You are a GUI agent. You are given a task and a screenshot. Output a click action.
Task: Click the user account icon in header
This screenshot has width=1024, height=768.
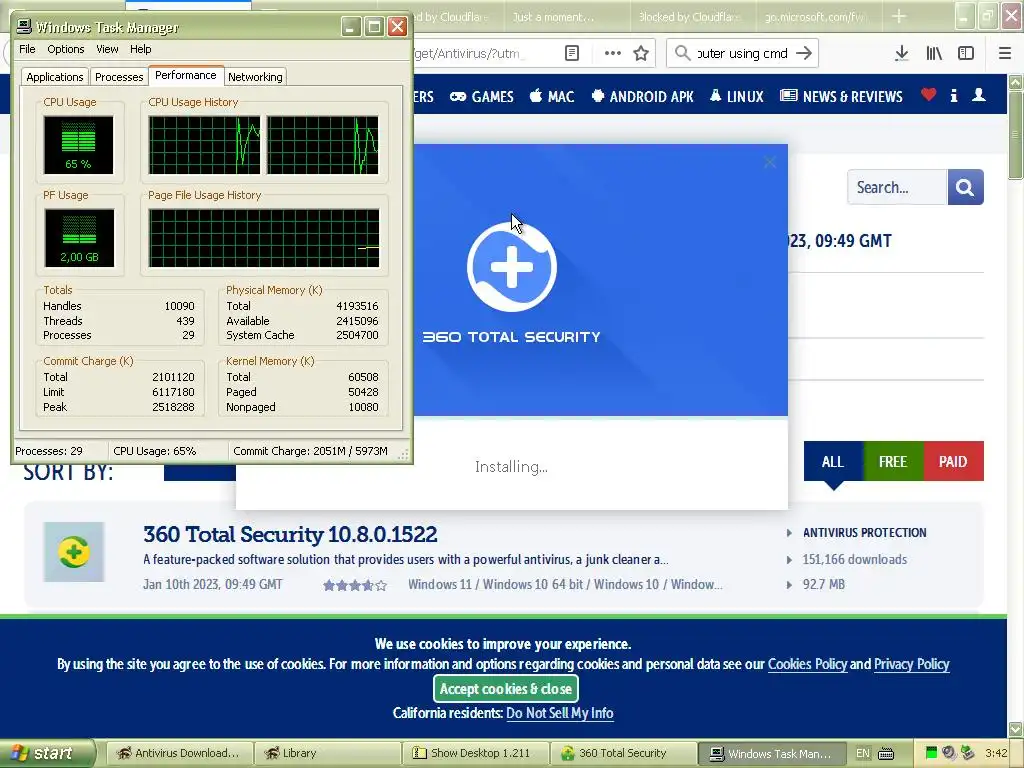(x=979, y=95)
